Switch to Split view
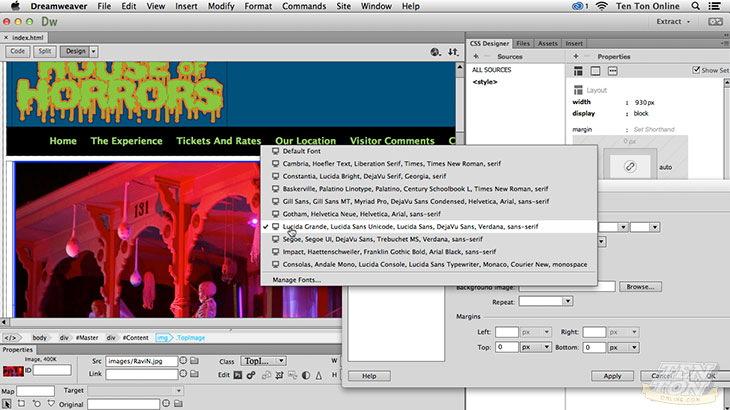The height and width of the screenshot is (410, 730). tap(45, 51)
